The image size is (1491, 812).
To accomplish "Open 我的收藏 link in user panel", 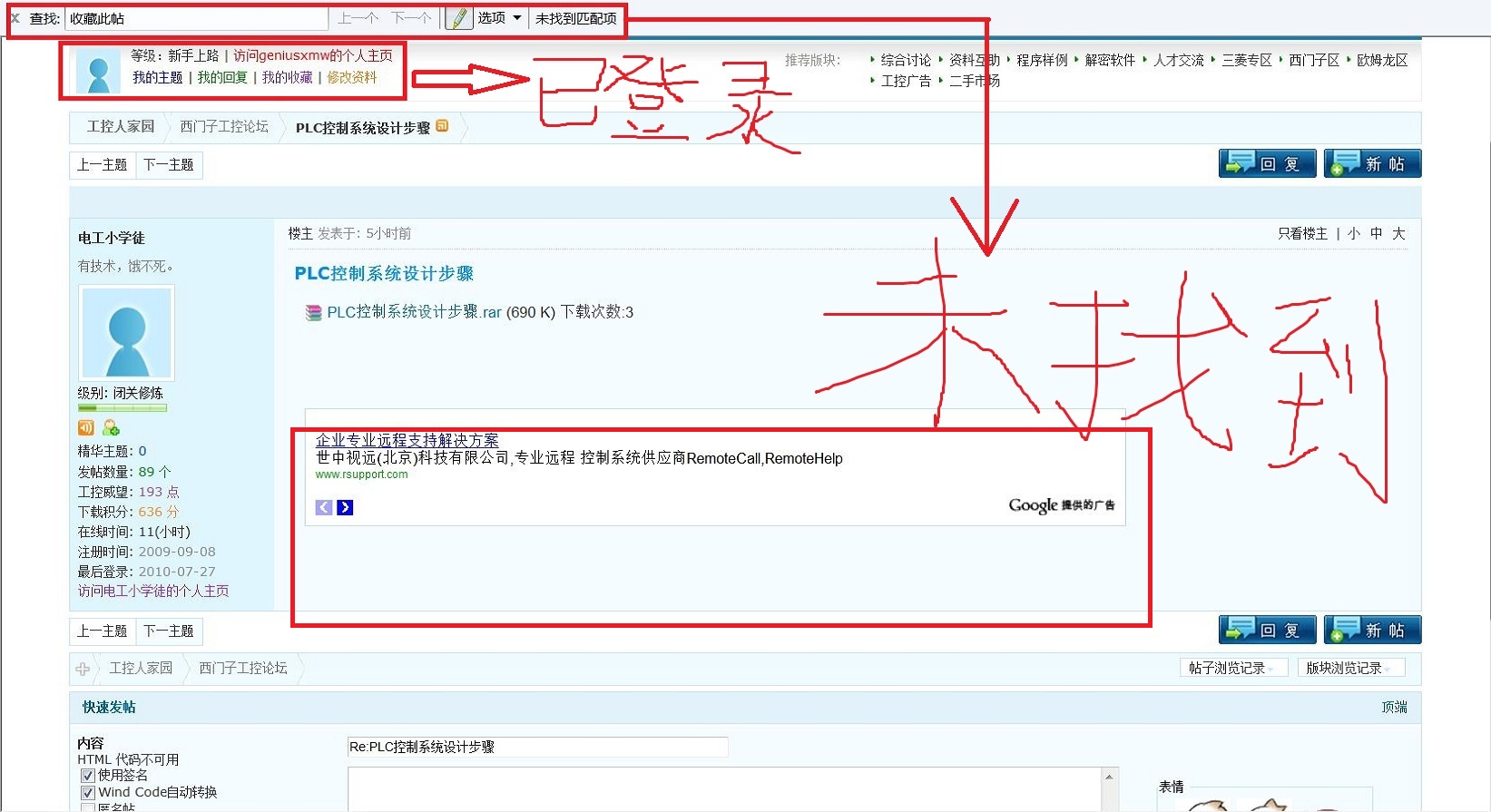I will pos(287,78).
